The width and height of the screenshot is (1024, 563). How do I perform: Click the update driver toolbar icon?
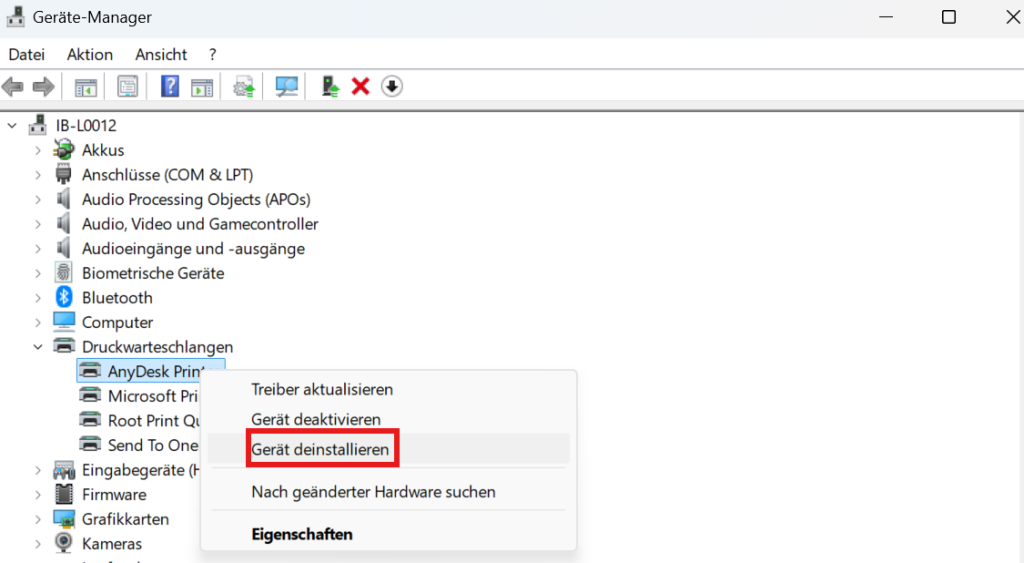click(x=244, y=87)
